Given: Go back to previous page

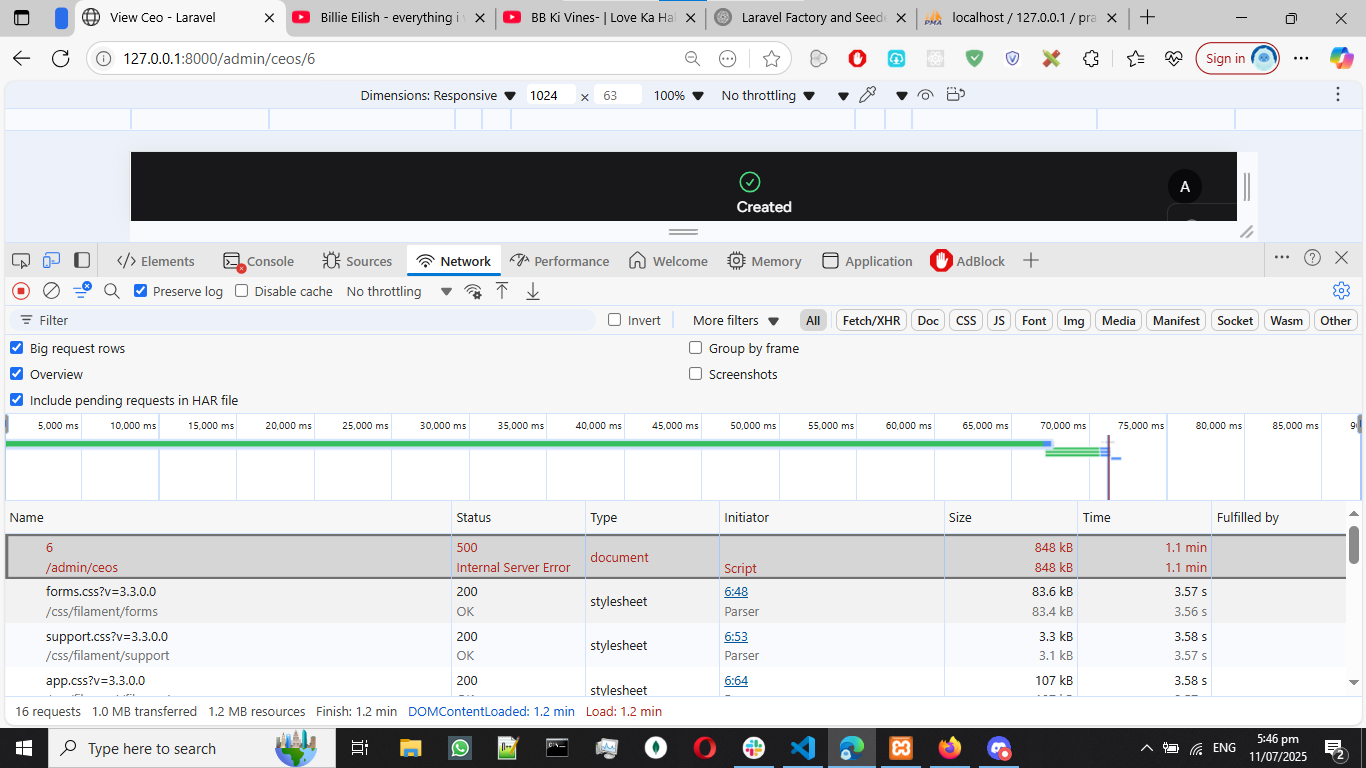Looking at the screenshot, I should pyautogui.click(x=21, y=59).
